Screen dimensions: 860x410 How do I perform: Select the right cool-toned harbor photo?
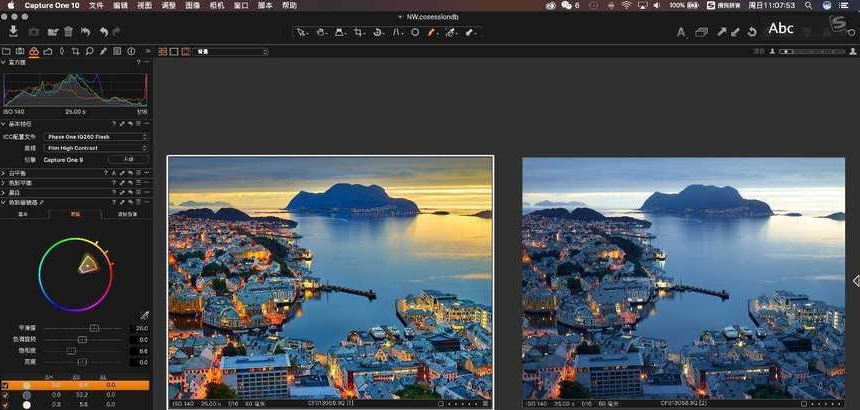pos(683,278)
